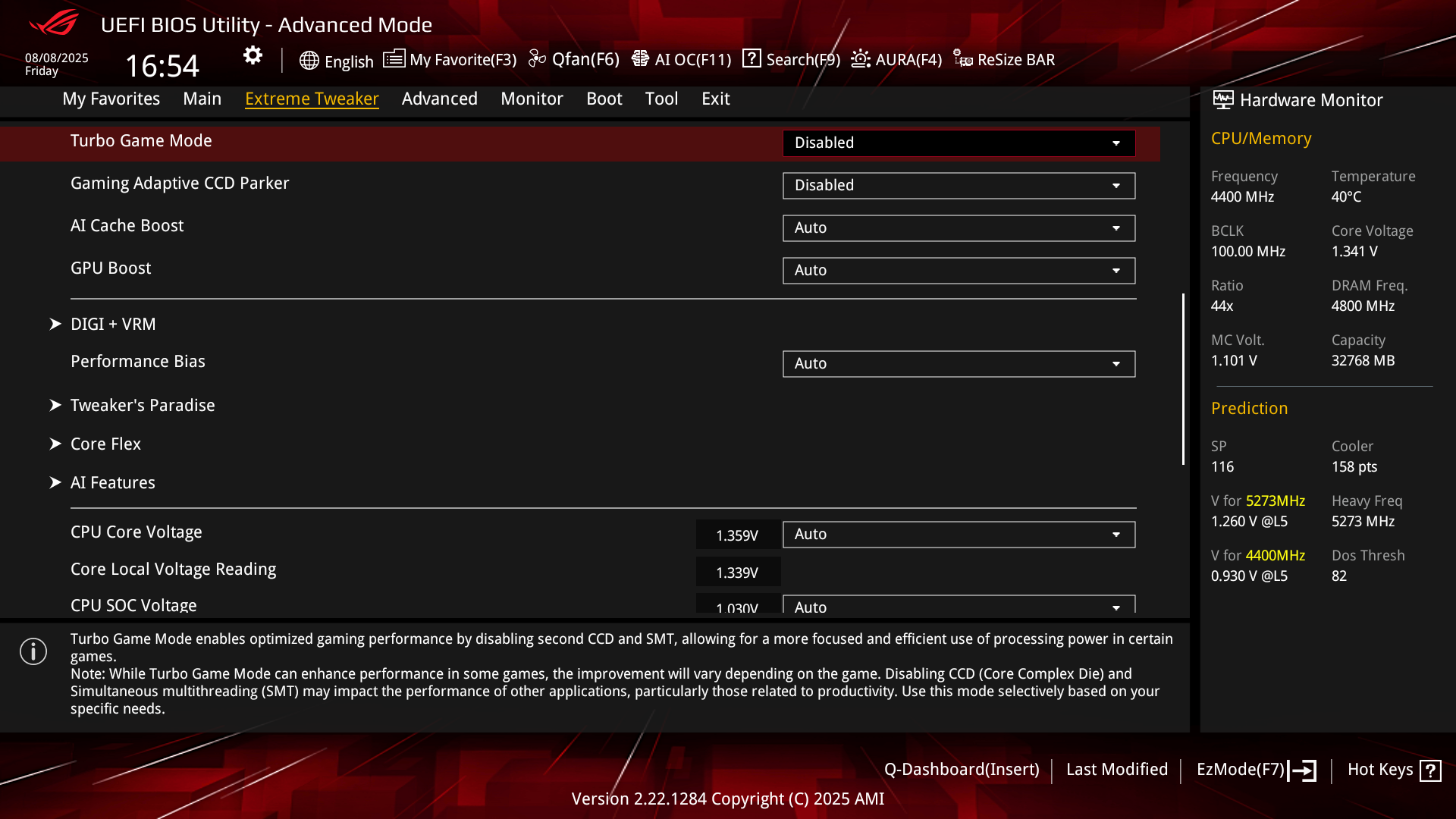Image resolution: width=1456 pixels, height=819 pixels.
Task: Click Turbo Game Mode label
Action: 141,141
